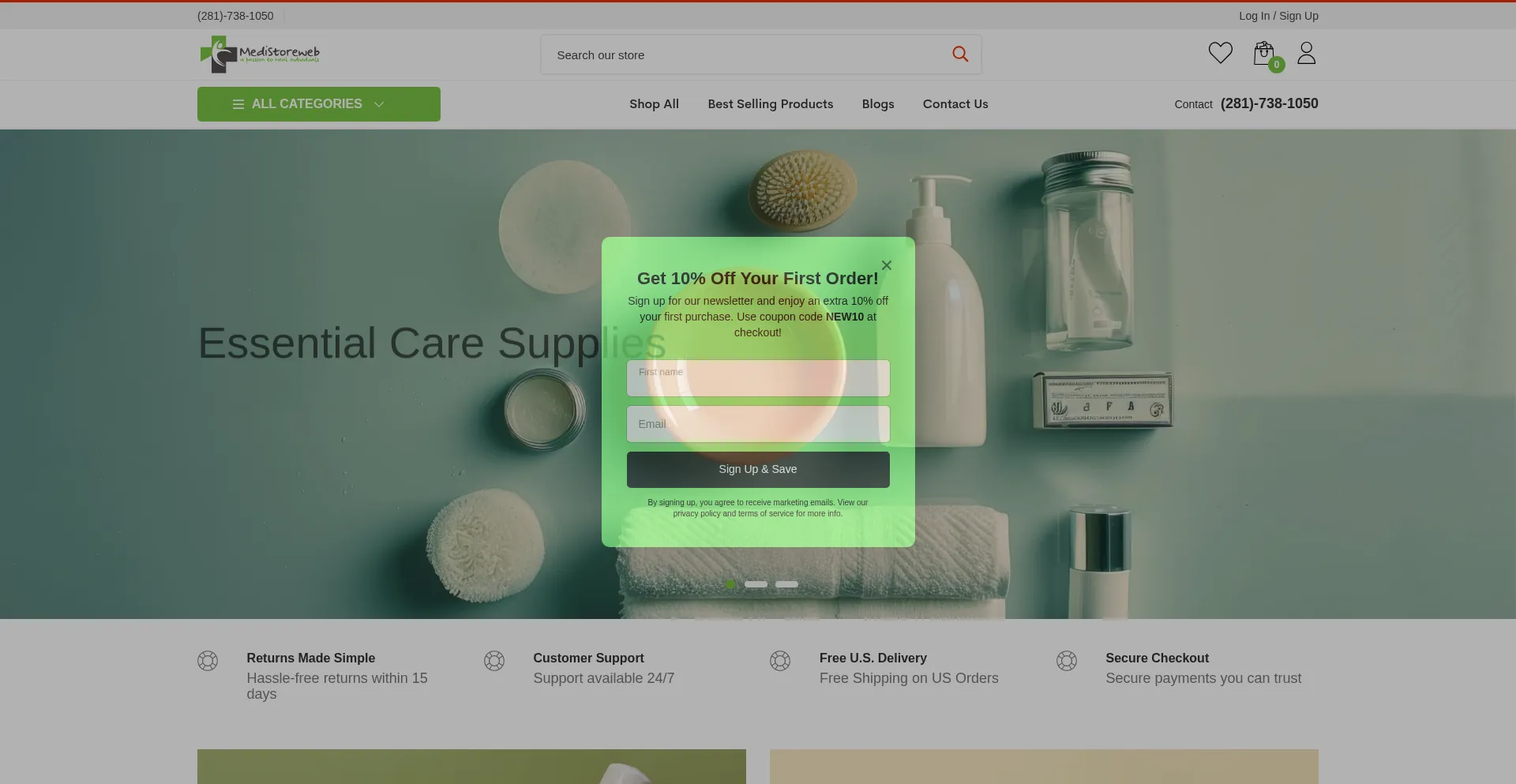This screenshot has height=784, width=1516.
Task: Open the Shop All menu item
Action: (x=654, y=104)
